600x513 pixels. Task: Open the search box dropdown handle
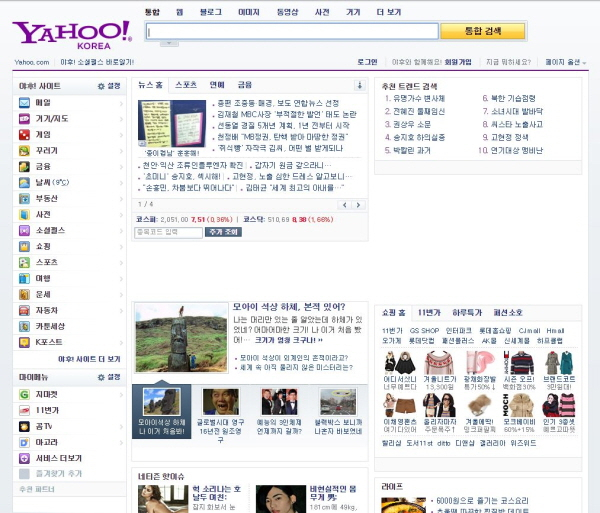[169, 44]
